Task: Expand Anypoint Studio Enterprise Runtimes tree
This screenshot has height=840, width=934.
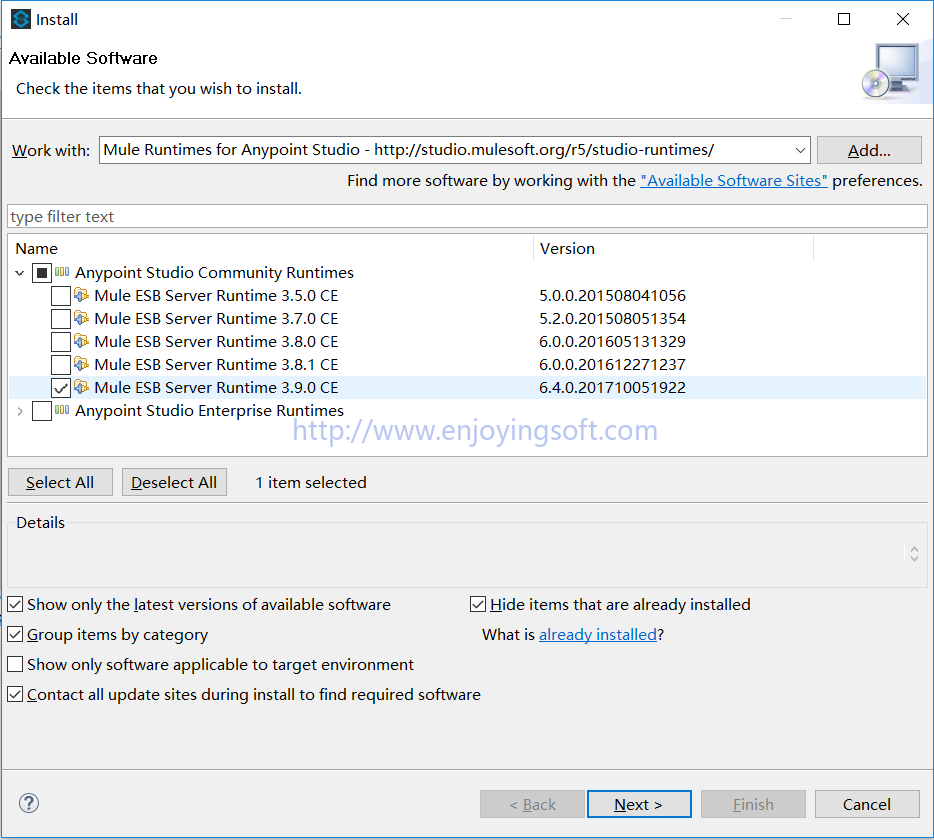Action: 20,411
